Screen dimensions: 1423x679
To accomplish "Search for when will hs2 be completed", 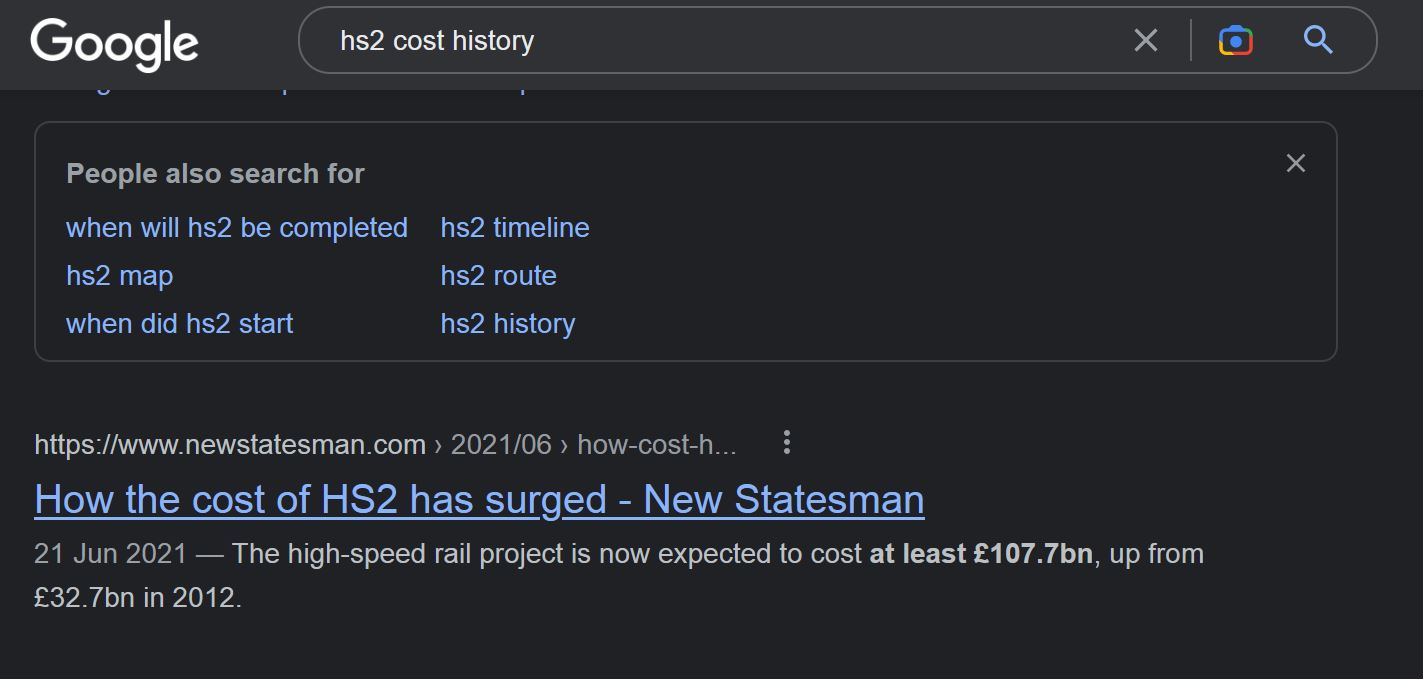I will [237, 228].
